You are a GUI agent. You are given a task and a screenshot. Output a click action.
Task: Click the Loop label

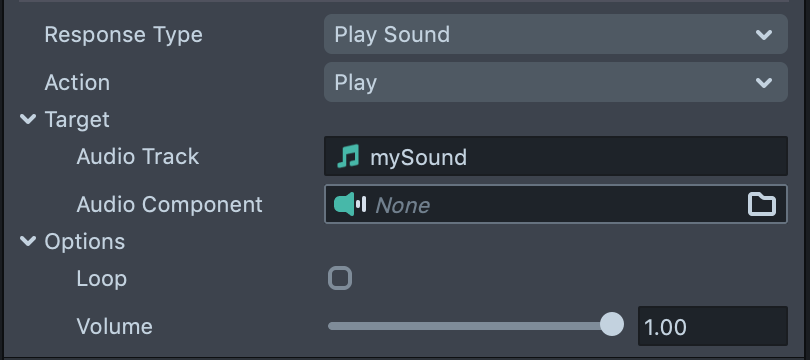click(102, 278)
